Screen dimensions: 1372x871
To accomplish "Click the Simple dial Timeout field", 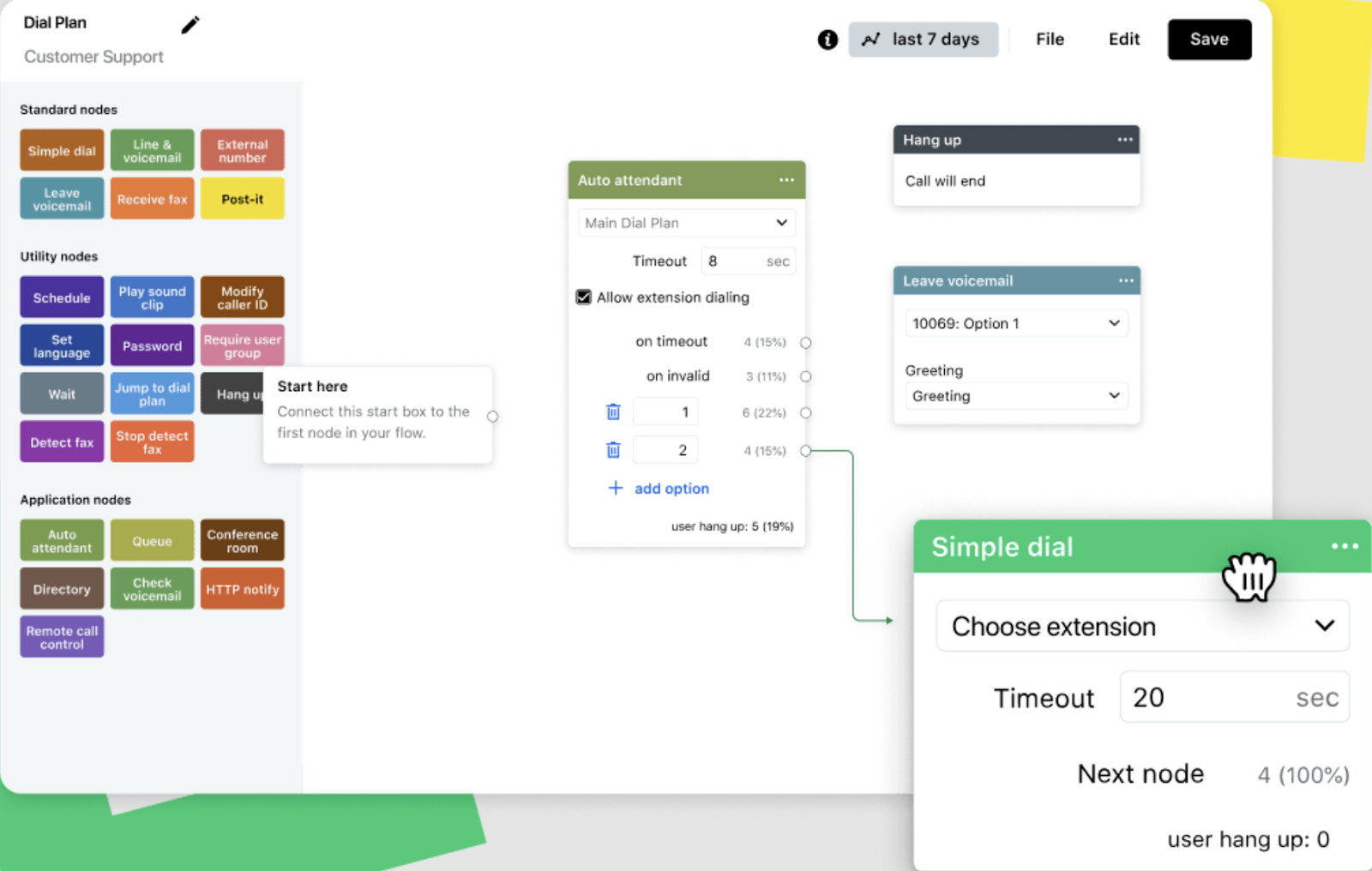I will pos(1234,698).
